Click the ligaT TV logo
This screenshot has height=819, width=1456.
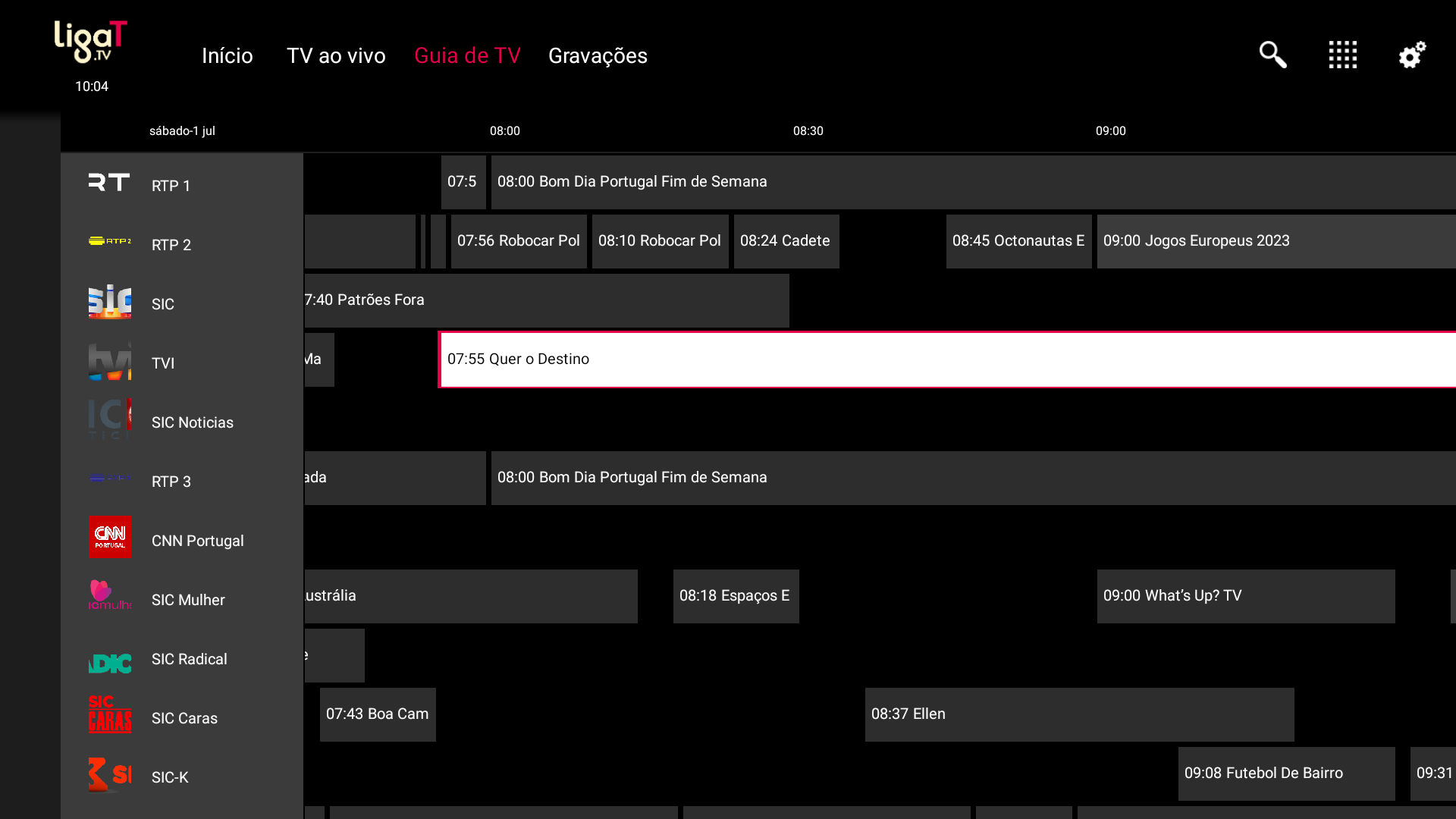(91, 42)
